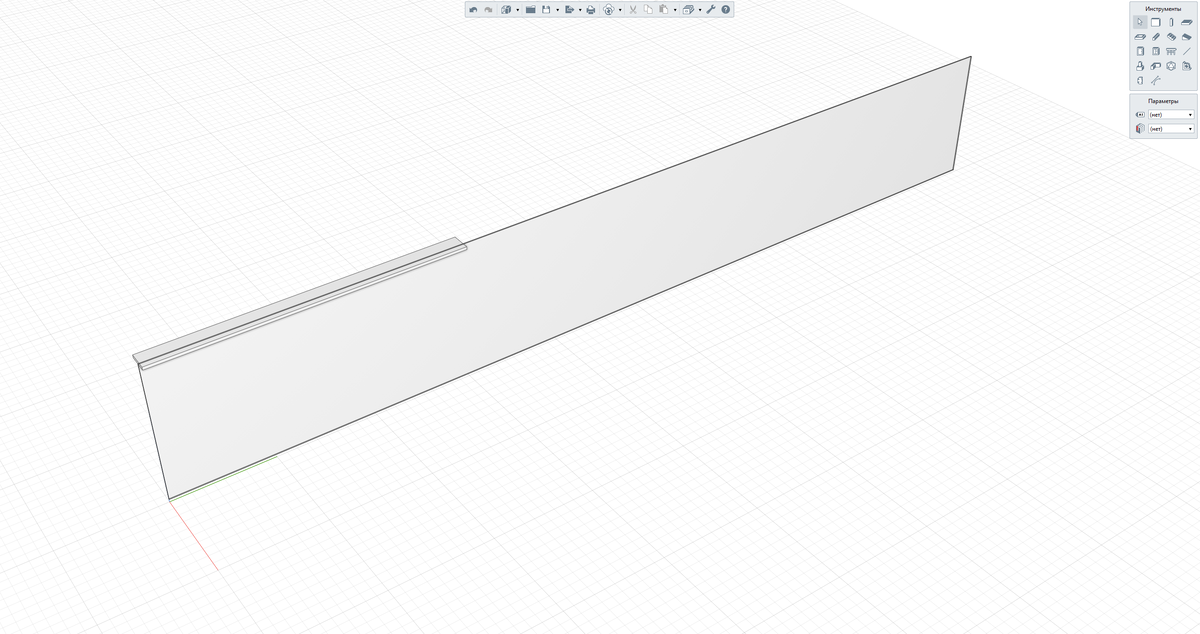Select the horizontal flat panel tool
The width and height of the screenshot is (1200, 634).
[x=1187, y=22]
